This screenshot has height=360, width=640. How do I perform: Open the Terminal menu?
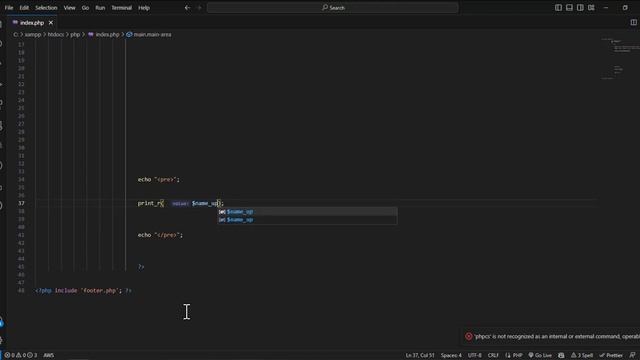pyautogui.click(x=122, y=8)
